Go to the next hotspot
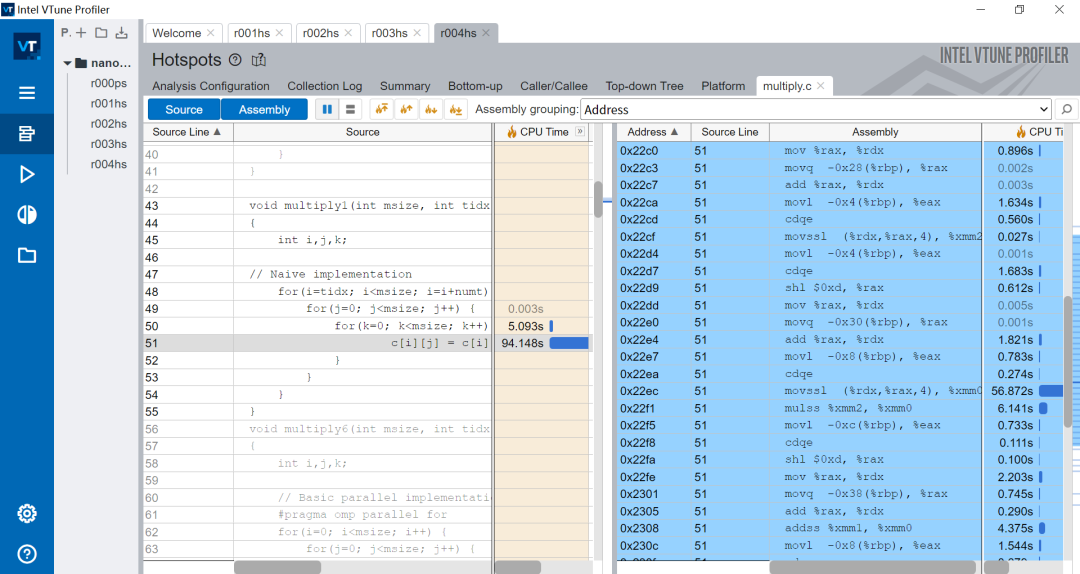1080x574 pixels. pyautogui.click(x=431, y=110)
